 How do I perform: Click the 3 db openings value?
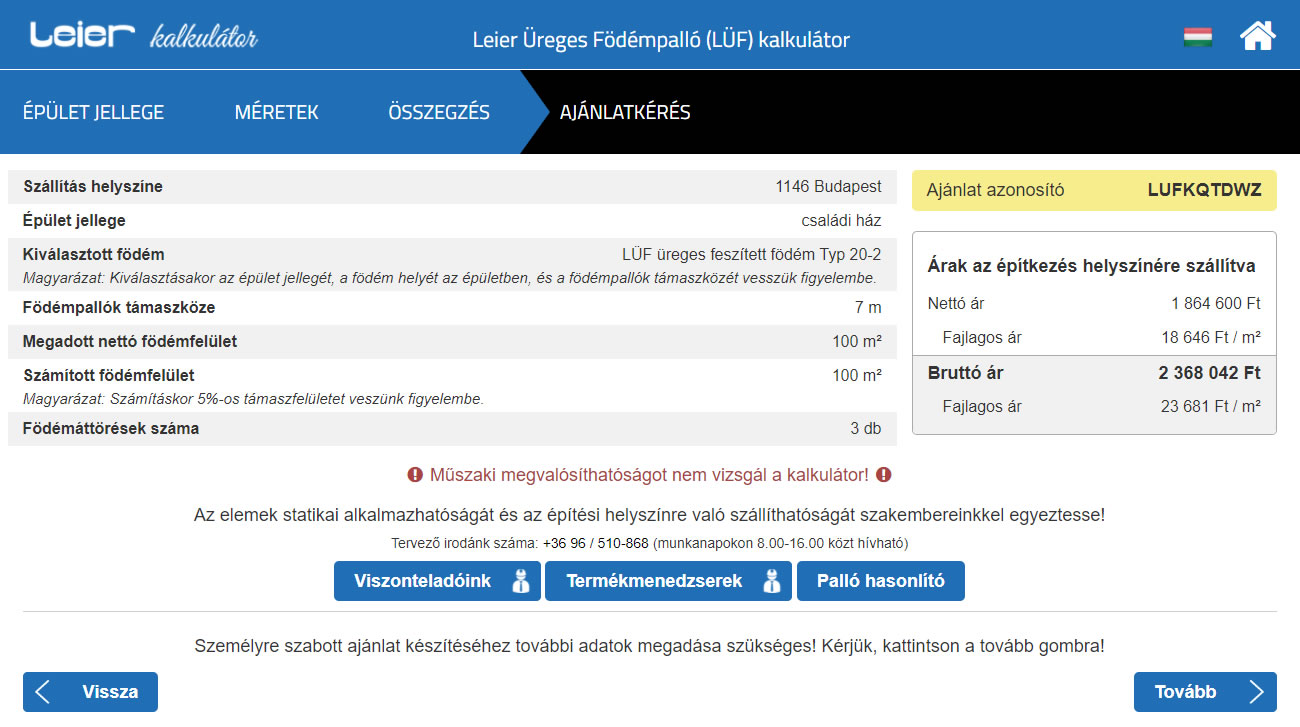(866, 429)
